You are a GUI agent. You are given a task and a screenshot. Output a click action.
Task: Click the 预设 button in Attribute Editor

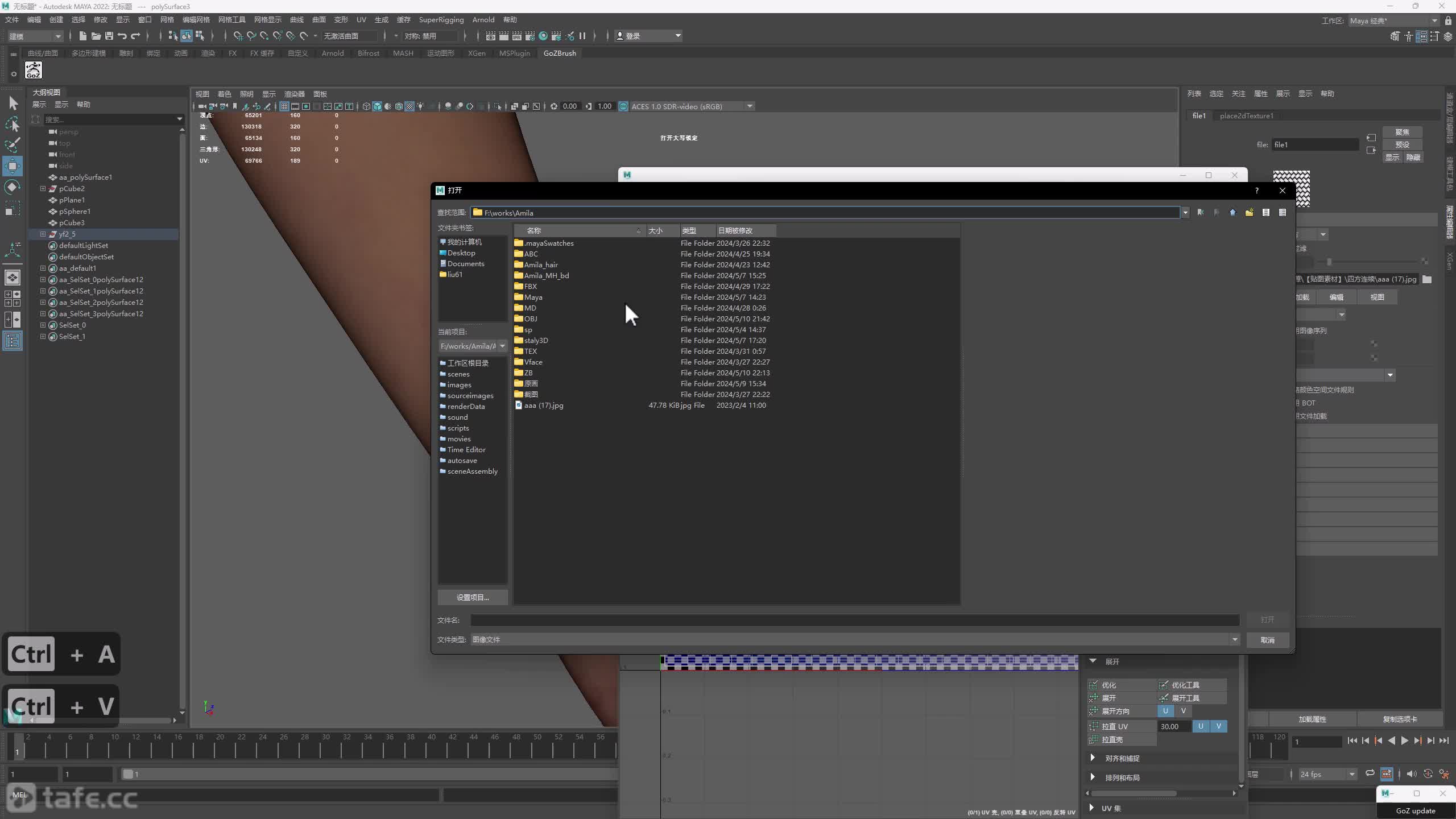pyautogui.click(x=1402, y=144)
